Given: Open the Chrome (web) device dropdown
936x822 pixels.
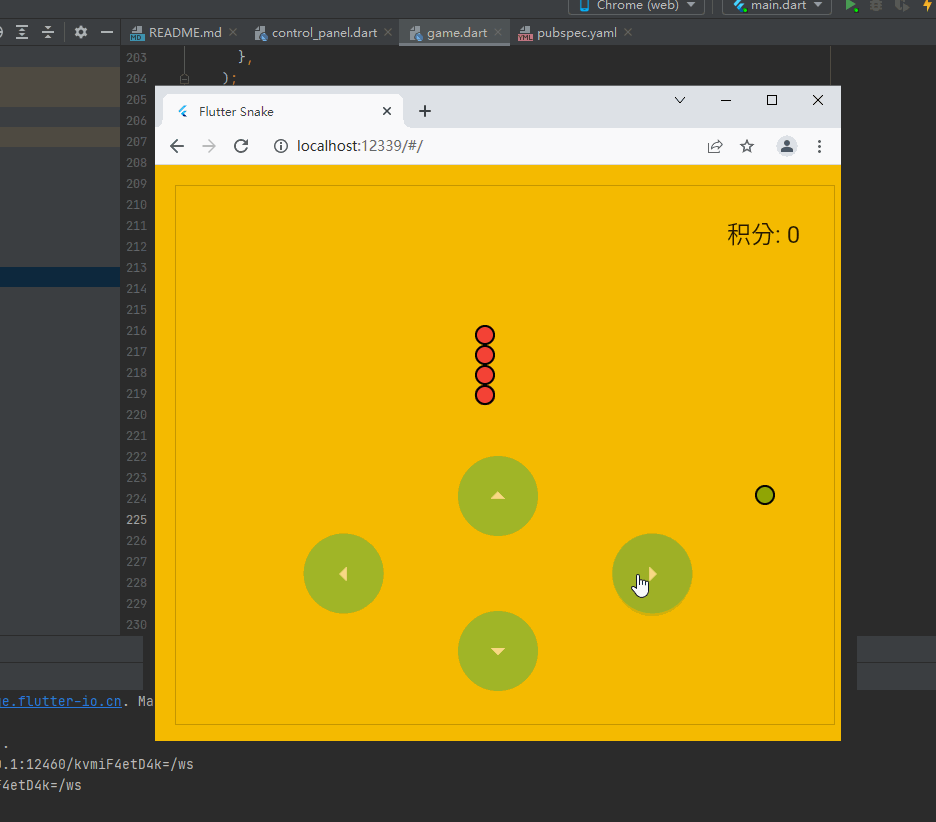Looking at the screenshot, I should (636, 7).
